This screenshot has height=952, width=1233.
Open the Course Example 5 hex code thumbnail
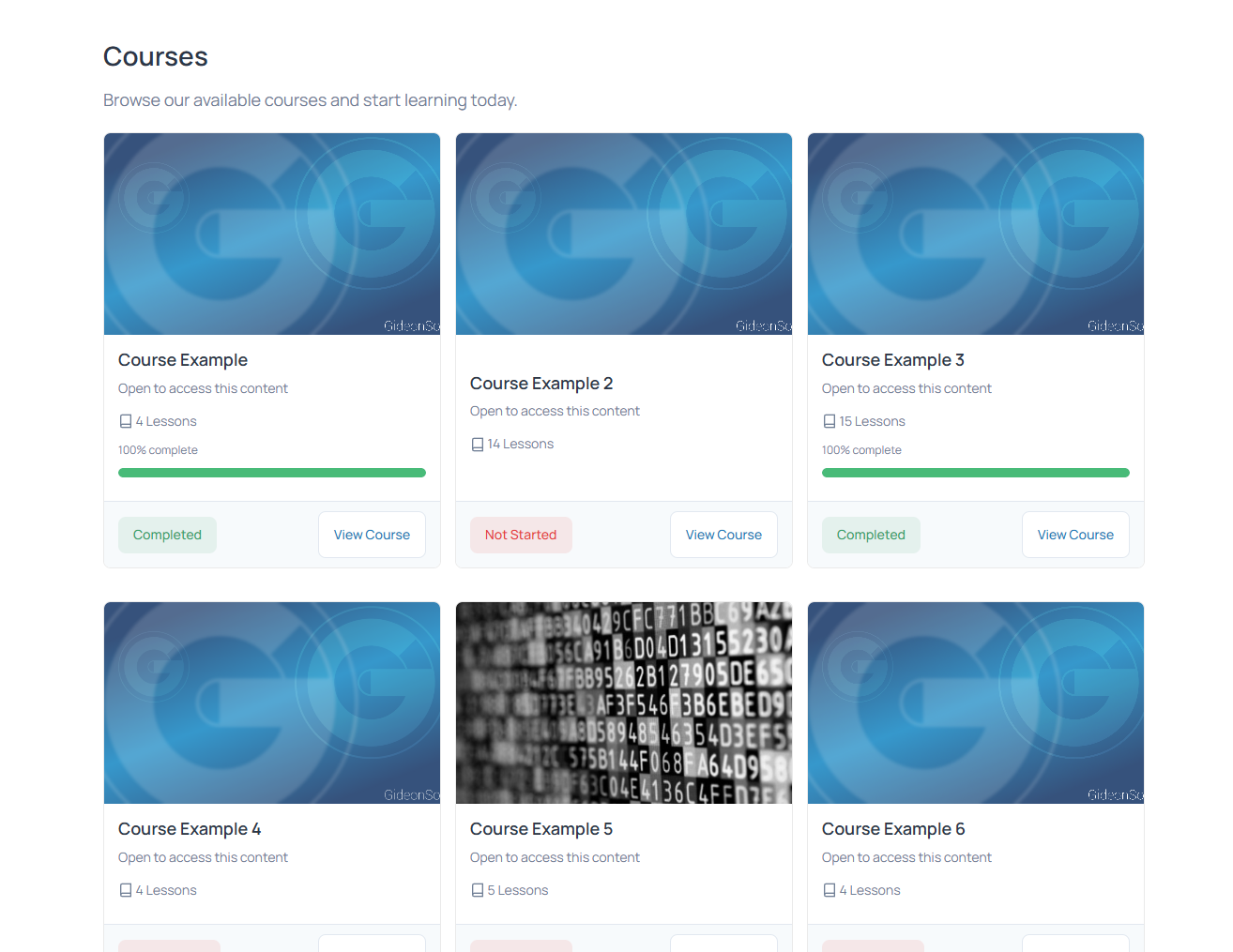click(624, 703)
